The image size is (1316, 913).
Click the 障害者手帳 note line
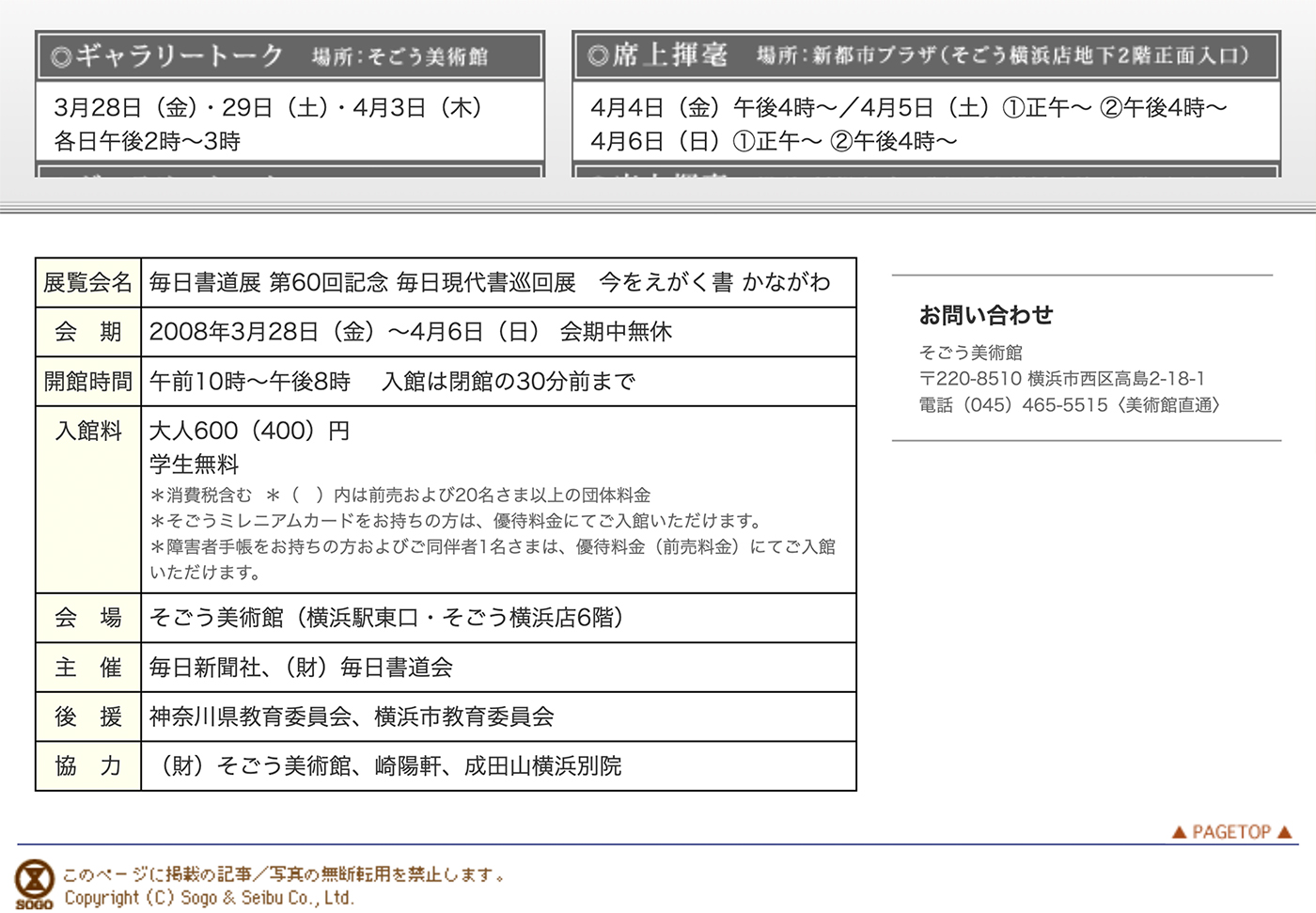tap(492, 559)
